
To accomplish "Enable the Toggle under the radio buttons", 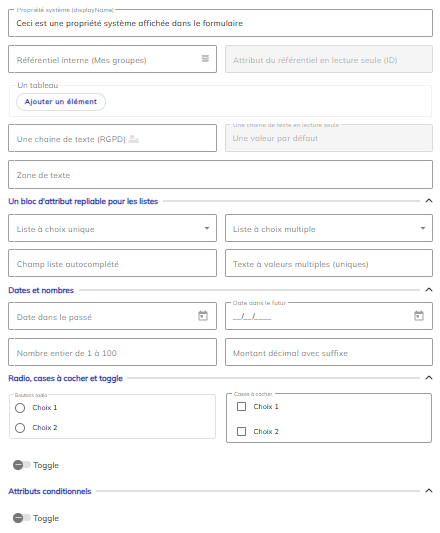I will pos(22,465).
